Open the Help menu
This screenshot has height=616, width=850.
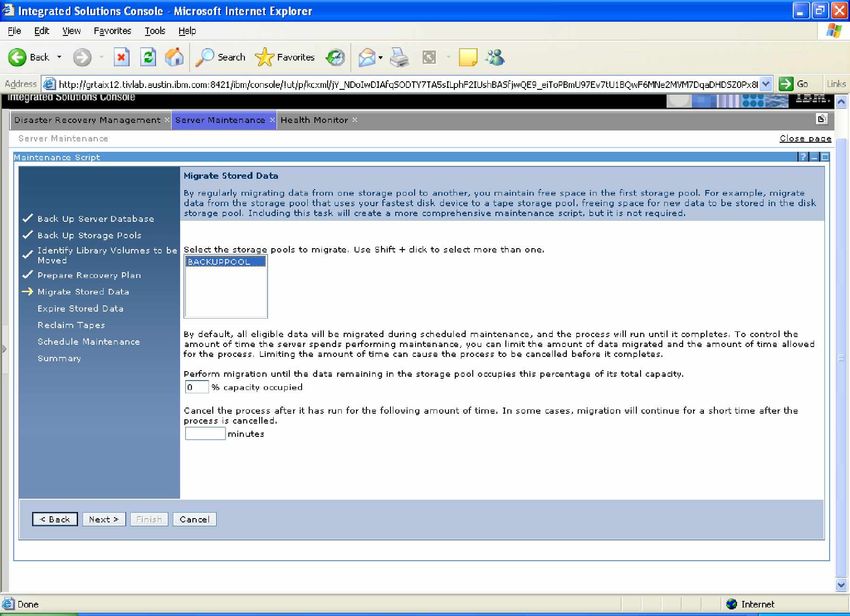[187, 31]
